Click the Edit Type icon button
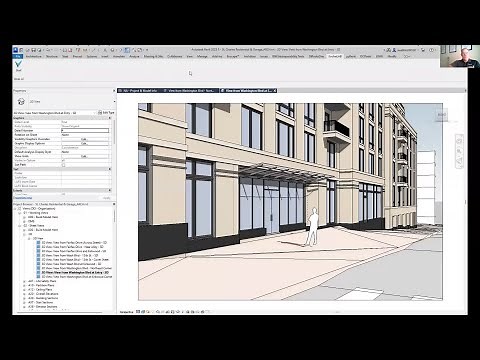The height and width of the screenshot is (360, 480). tap(106, 113)
